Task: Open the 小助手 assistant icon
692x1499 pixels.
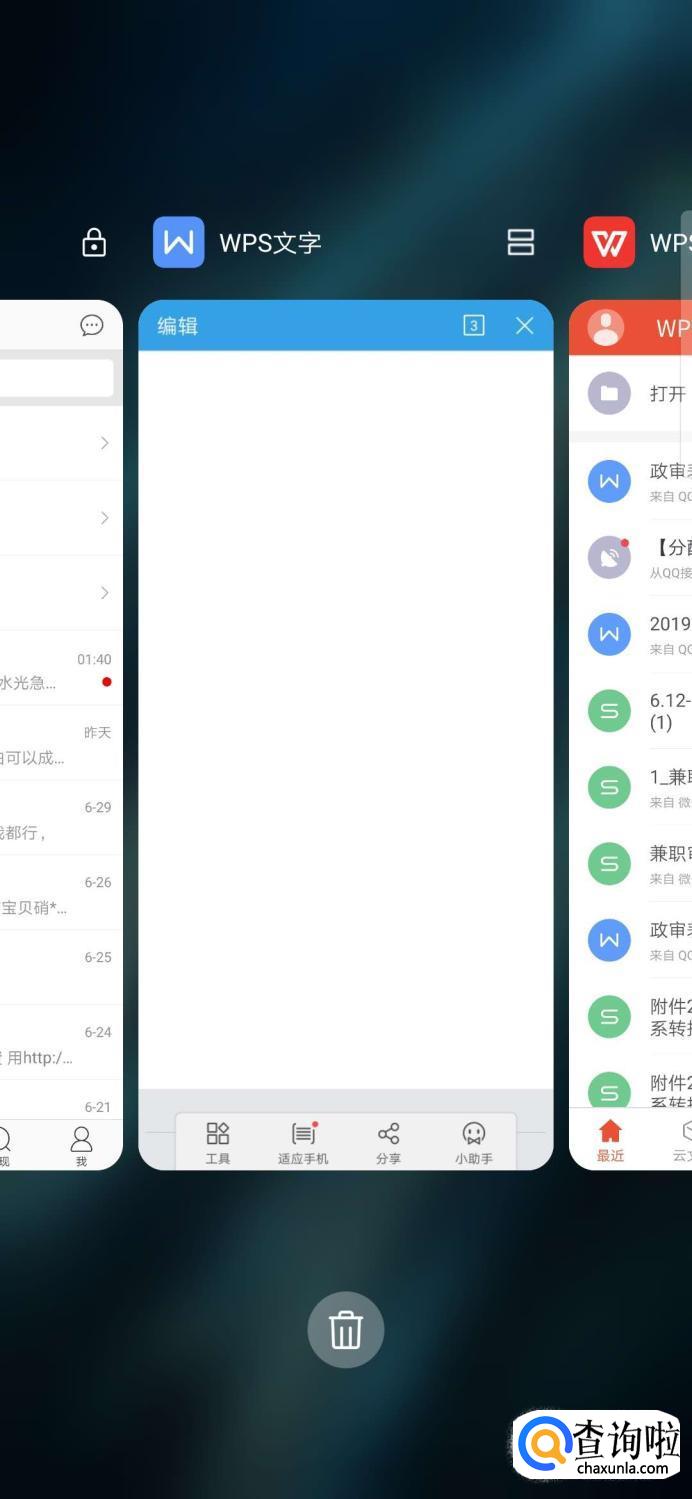Action: (474, 1143)
